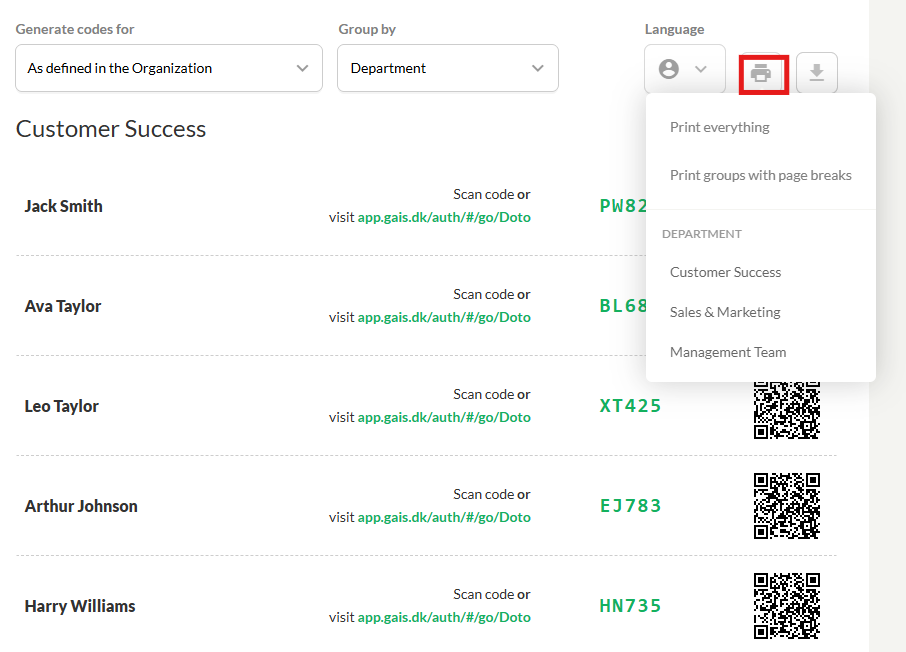
Task: Click Leo Taylor's code XT425
Action: (630, 406)
